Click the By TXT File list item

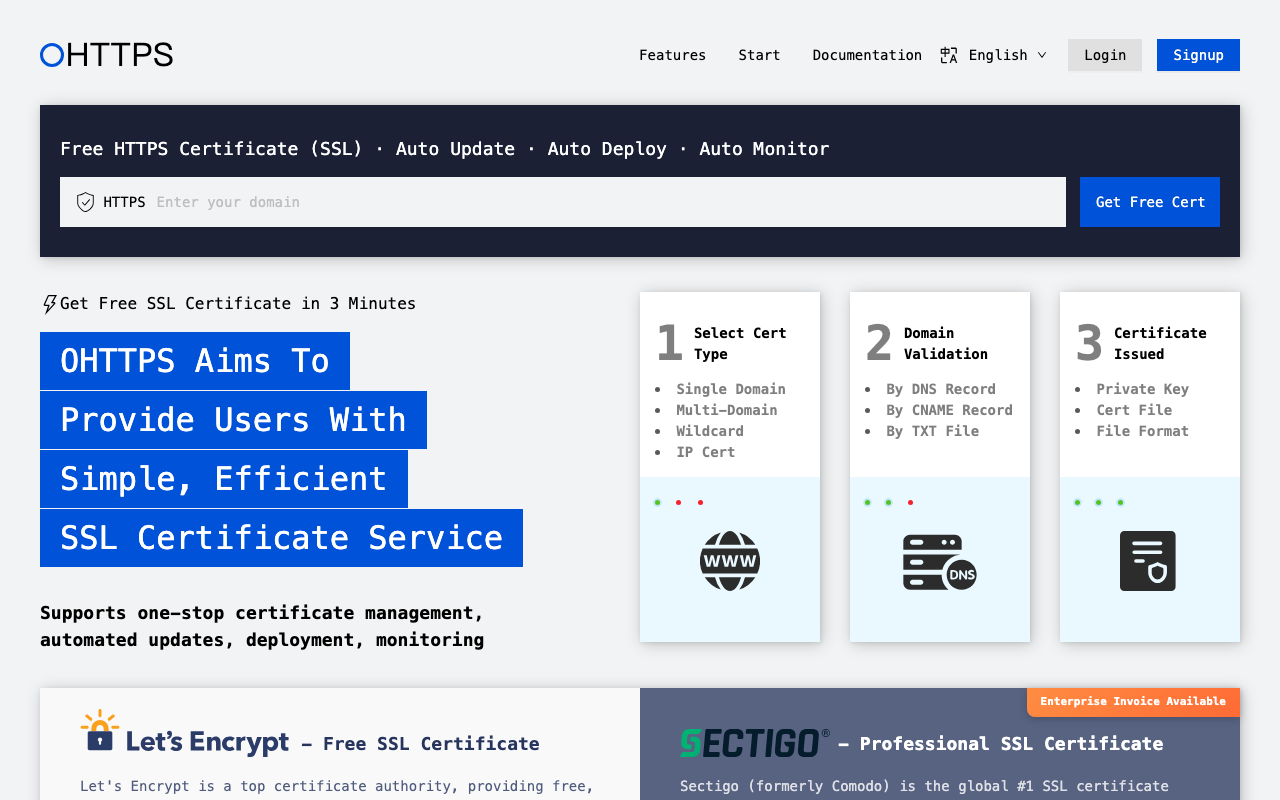[933, 431]
